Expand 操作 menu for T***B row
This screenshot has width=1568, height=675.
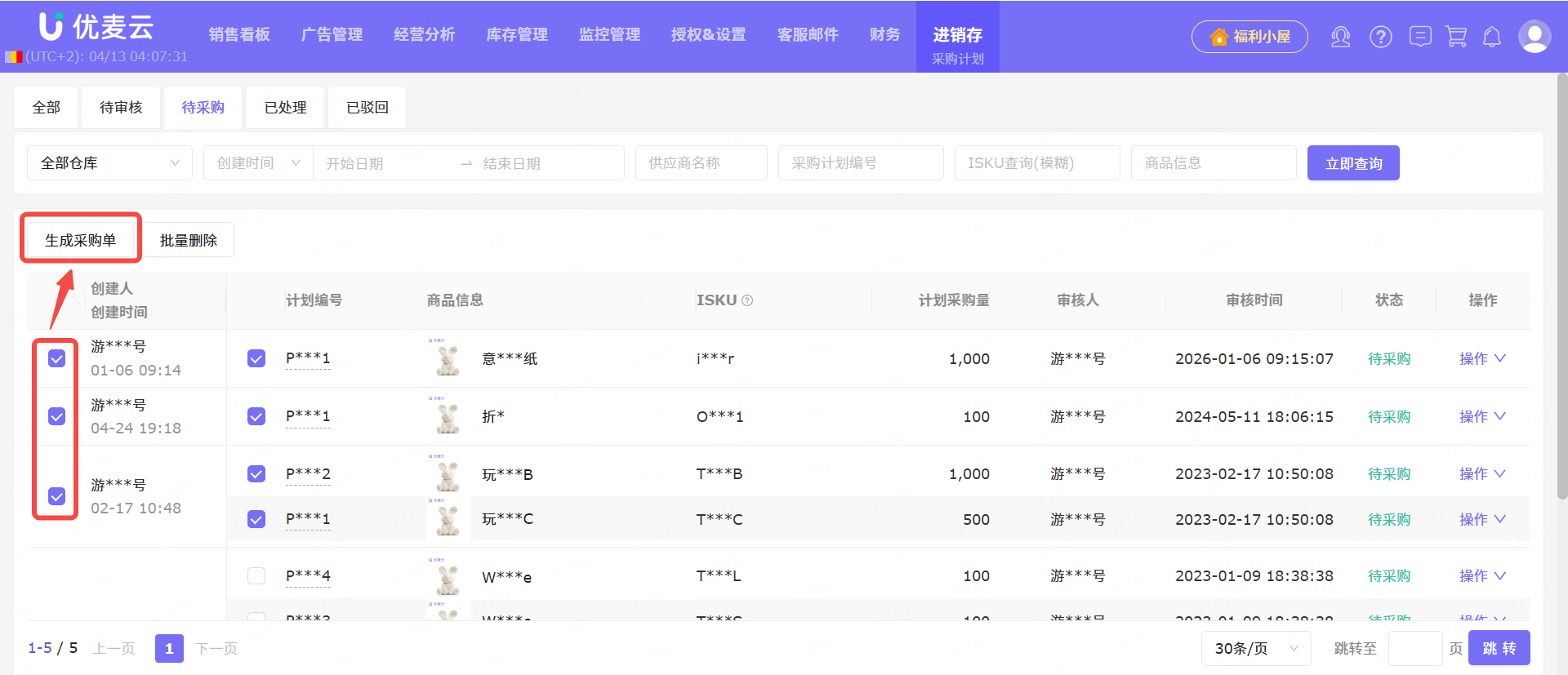(x=1482, y=473)
